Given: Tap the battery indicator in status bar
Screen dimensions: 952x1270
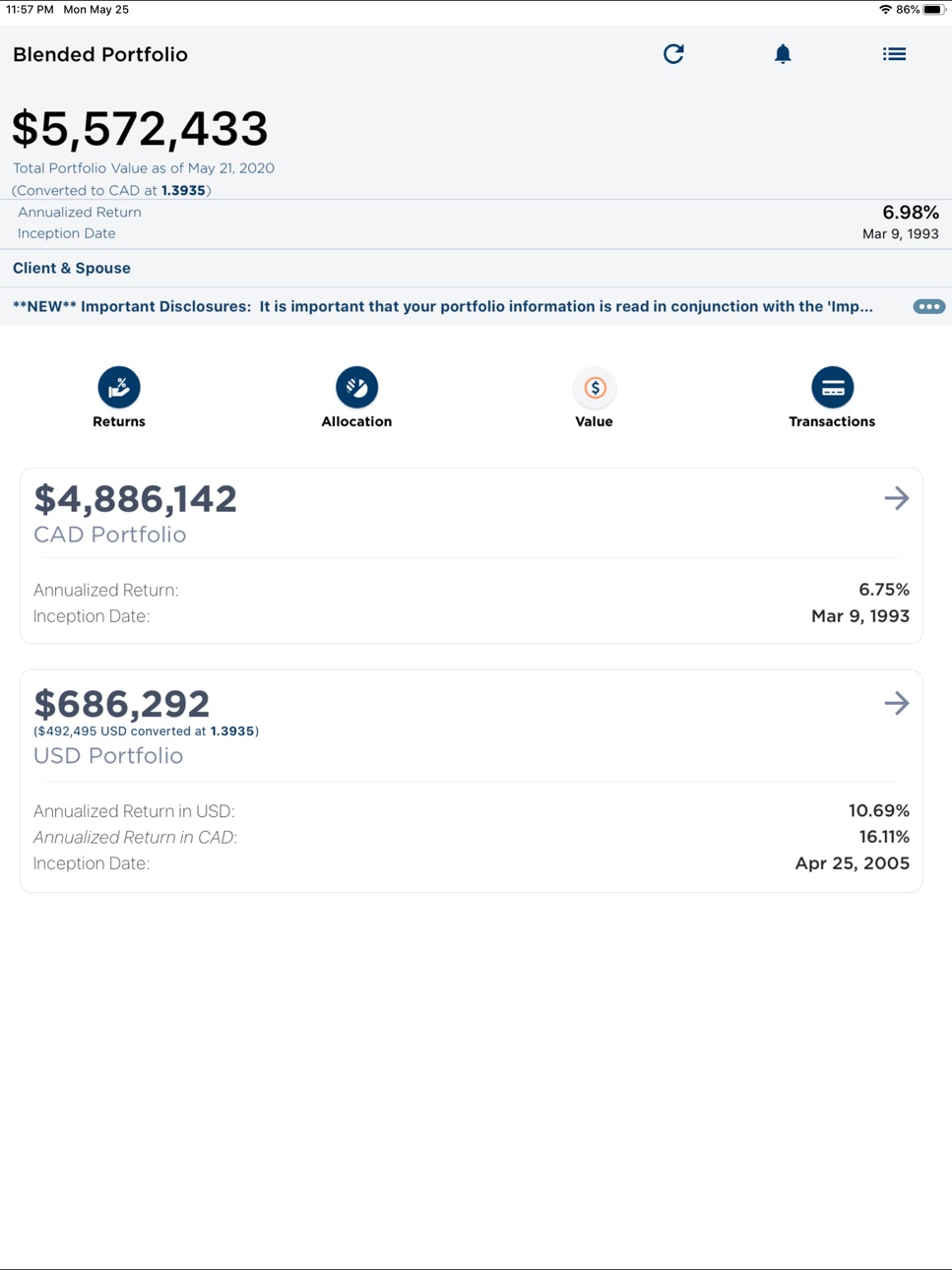Looking at the screenshot, I should 933,10.
